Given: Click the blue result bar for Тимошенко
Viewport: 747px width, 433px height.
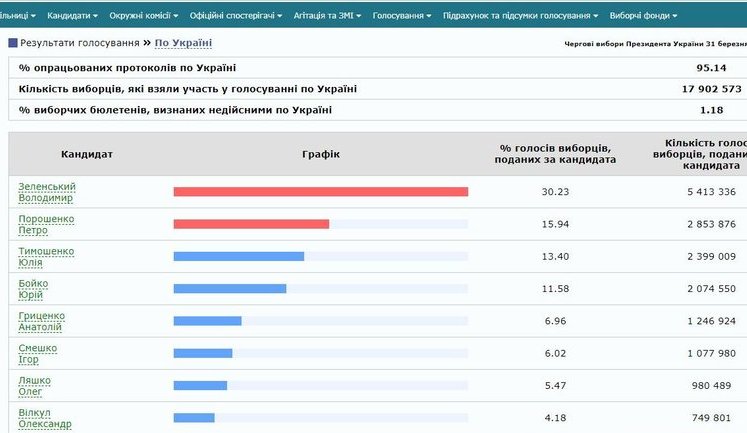Looking at the screenshot, I should click(x=239, y=256).
